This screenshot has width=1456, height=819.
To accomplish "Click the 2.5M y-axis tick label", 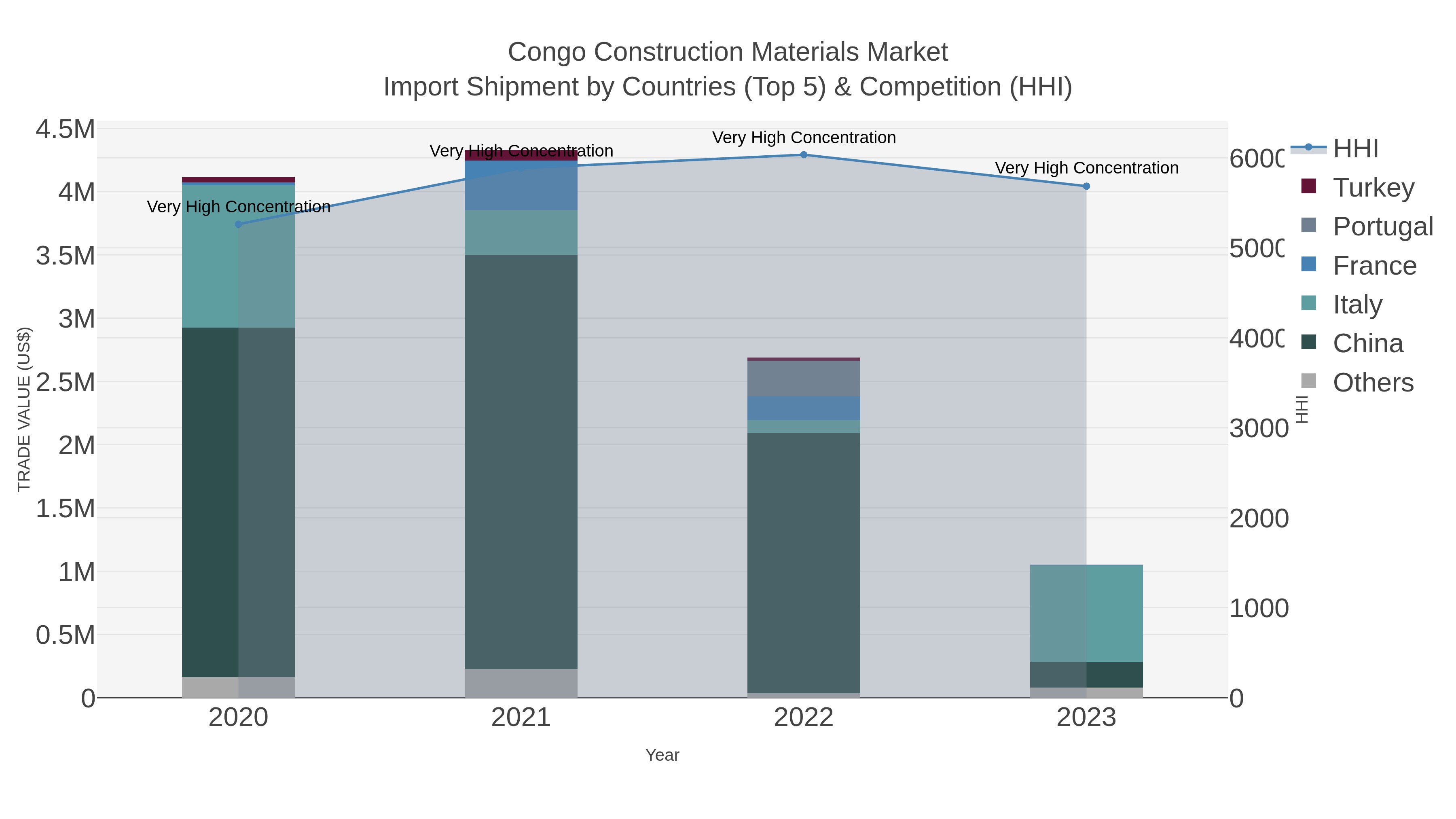I will (66, 383).
